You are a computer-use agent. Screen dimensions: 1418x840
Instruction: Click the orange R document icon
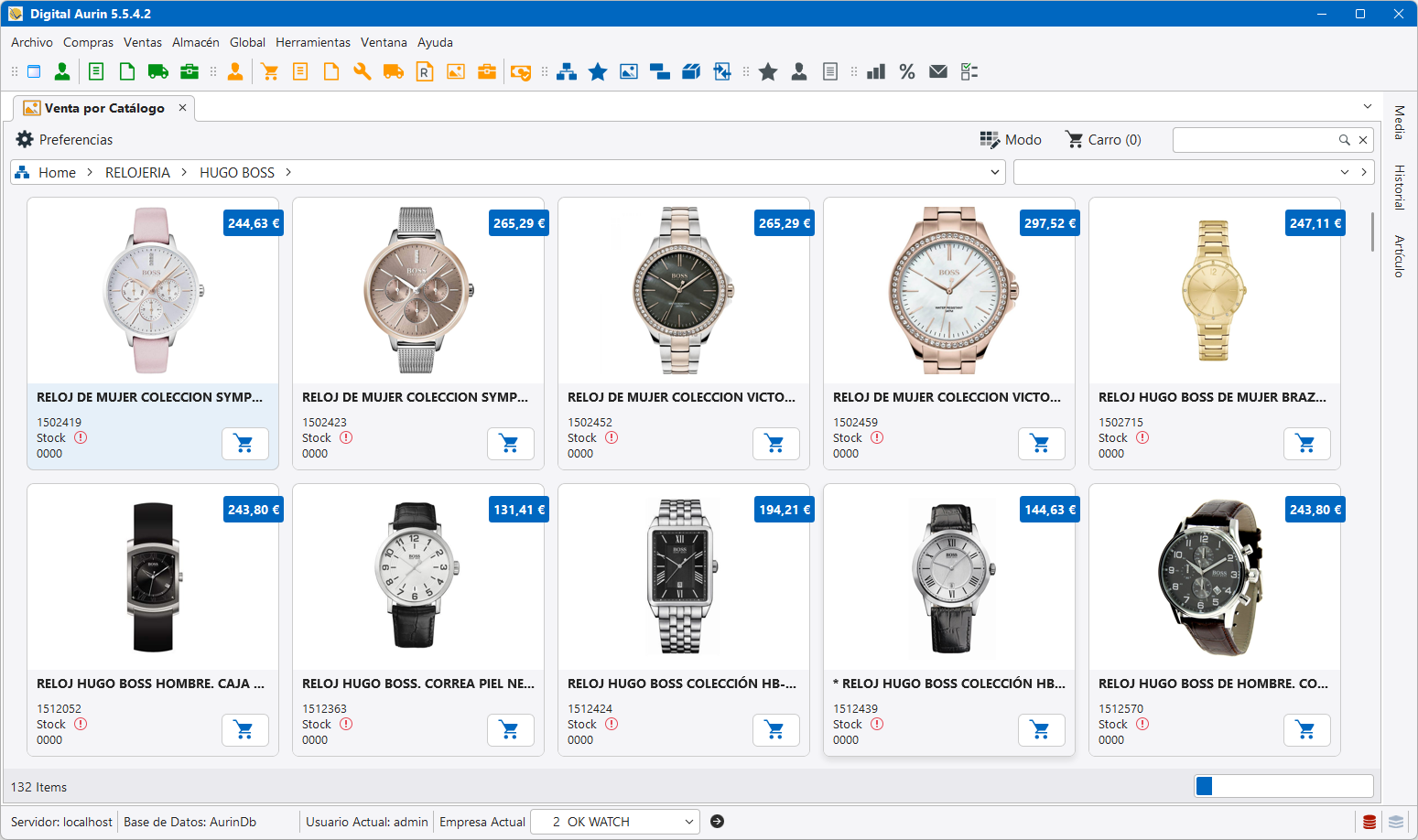pos(425,71)
